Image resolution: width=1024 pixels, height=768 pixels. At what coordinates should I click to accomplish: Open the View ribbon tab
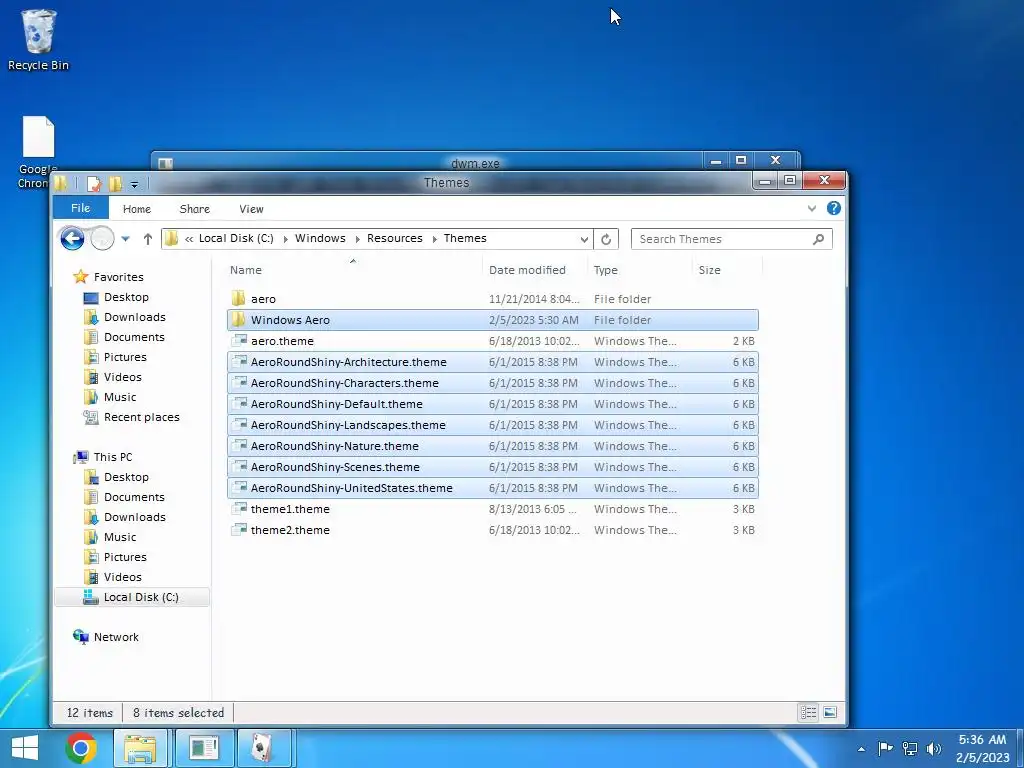point(251,209)
